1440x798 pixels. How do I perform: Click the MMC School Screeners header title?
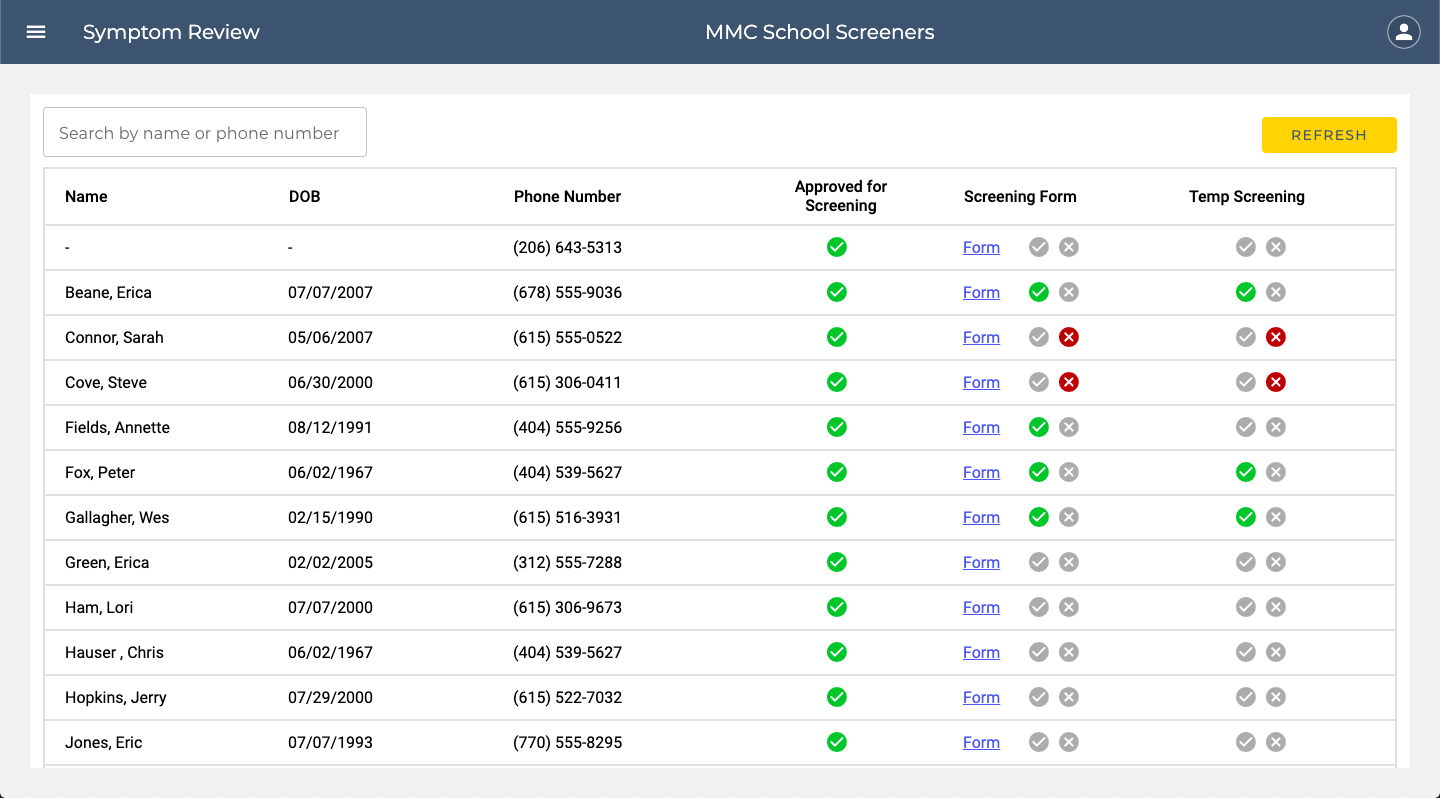click(820, 32)
